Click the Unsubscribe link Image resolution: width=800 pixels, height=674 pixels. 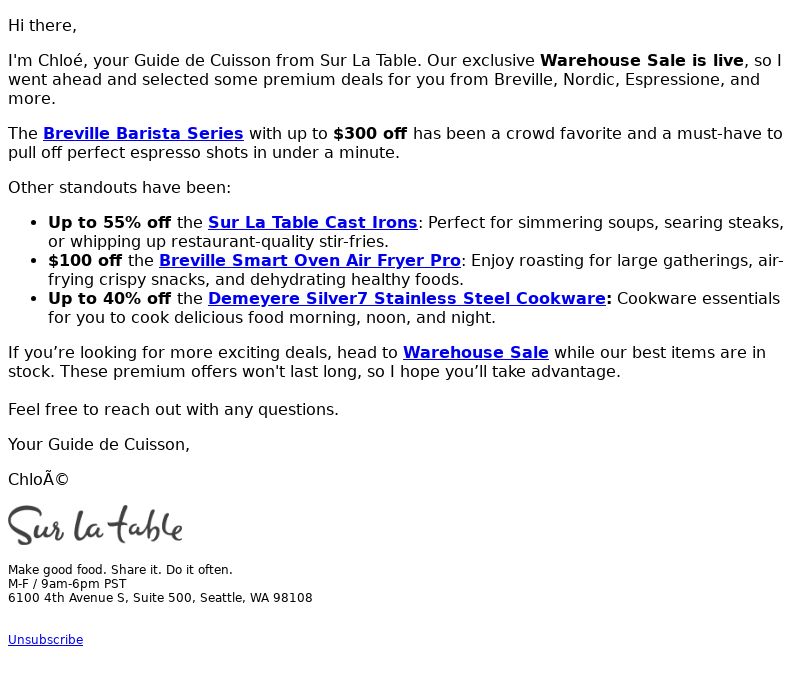click(x=45, y=640)
